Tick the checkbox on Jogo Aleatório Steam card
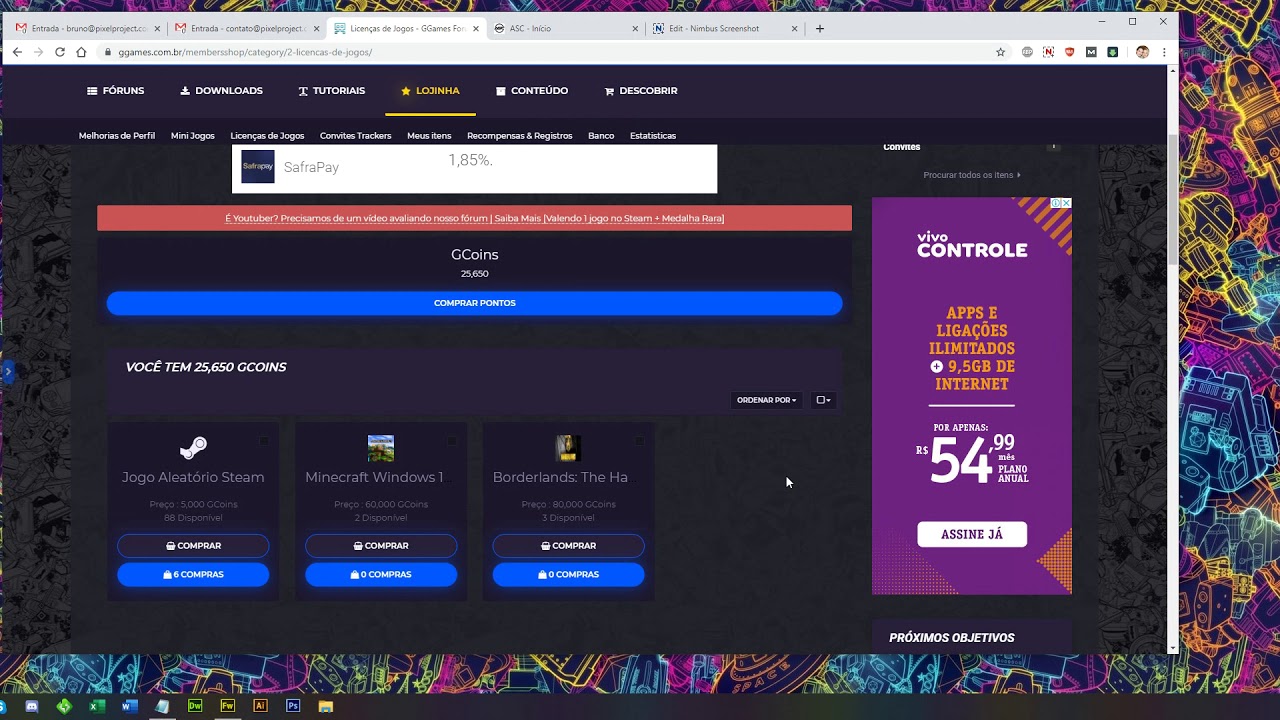 (x=264, y=441)
